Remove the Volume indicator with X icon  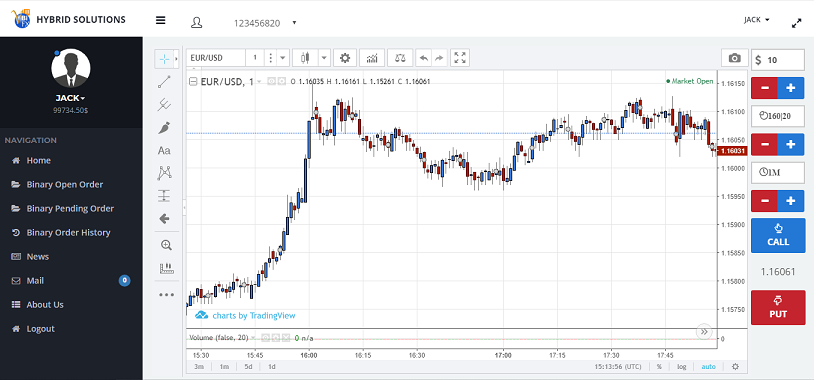(x=286, y=338)
